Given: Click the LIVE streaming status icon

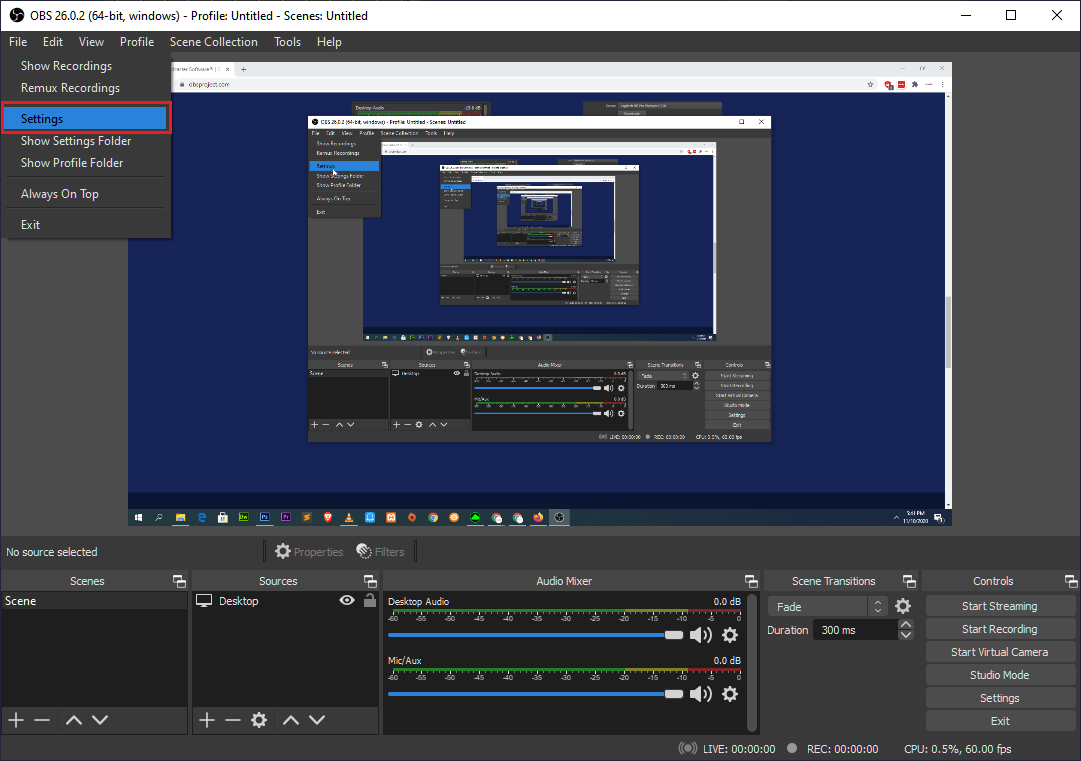Looking at the screenshot, I should pyautogui.click(x=687, y=749).
